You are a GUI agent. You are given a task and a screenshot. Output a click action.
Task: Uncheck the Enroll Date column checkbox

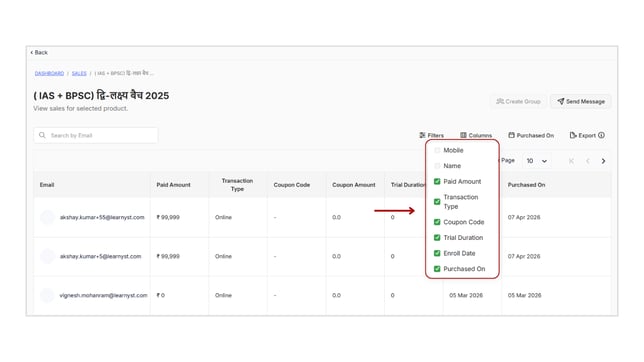[x=437, y=253]
